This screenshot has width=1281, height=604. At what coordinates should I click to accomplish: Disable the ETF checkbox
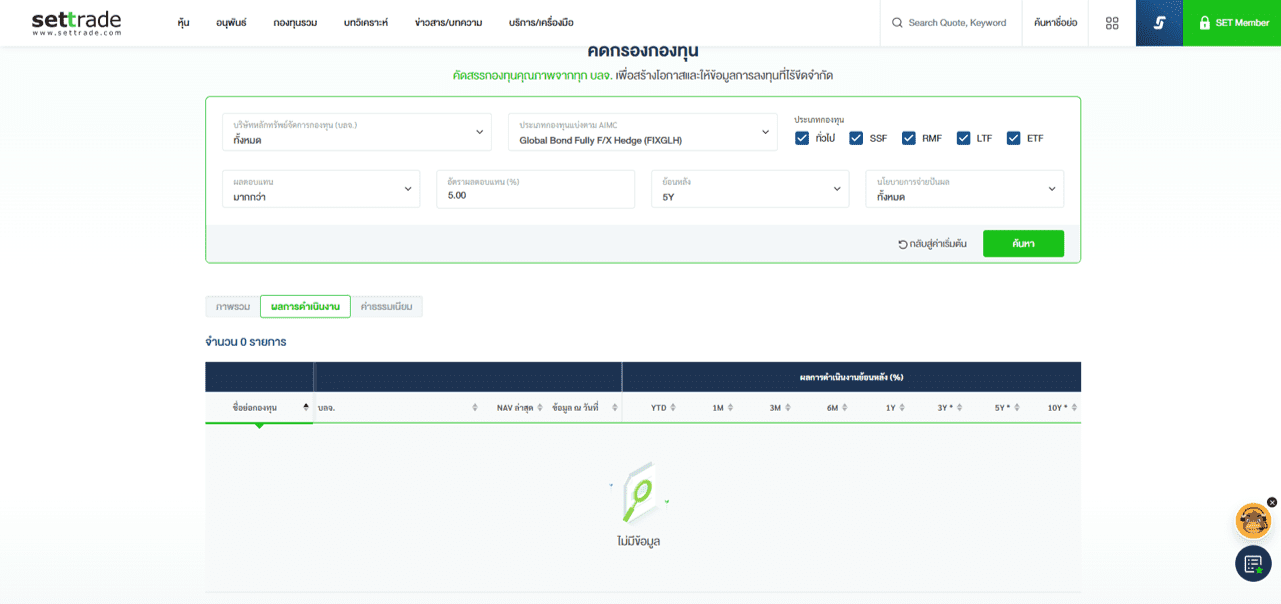coord(1013,138)
